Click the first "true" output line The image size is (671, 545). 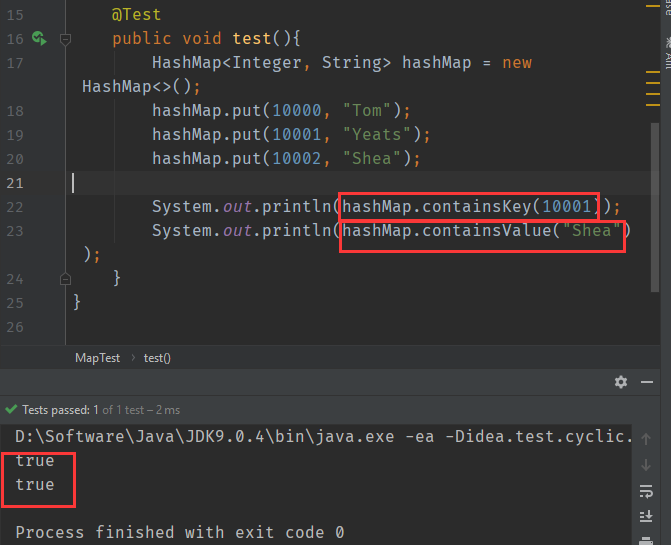coord(35,461)
